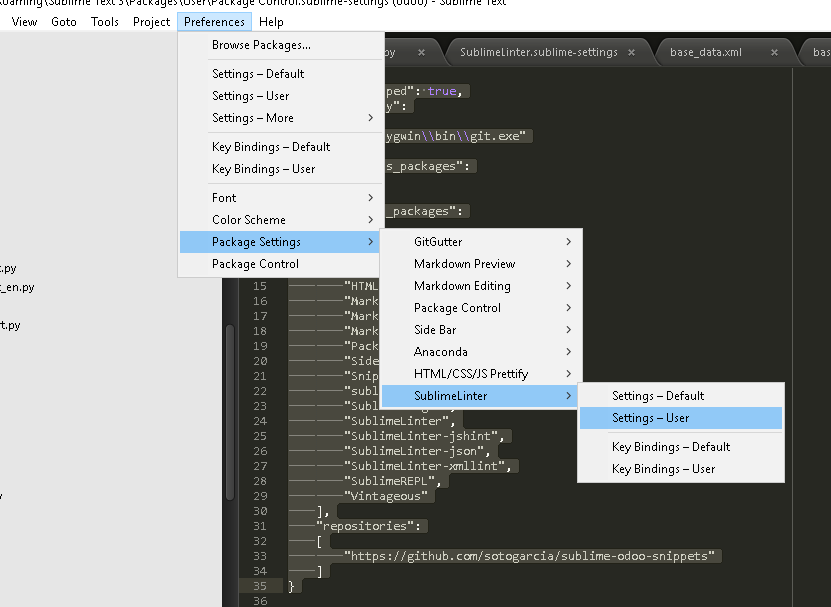
Task: Choose Browse Packages... entry
Action: pos(280,45)
